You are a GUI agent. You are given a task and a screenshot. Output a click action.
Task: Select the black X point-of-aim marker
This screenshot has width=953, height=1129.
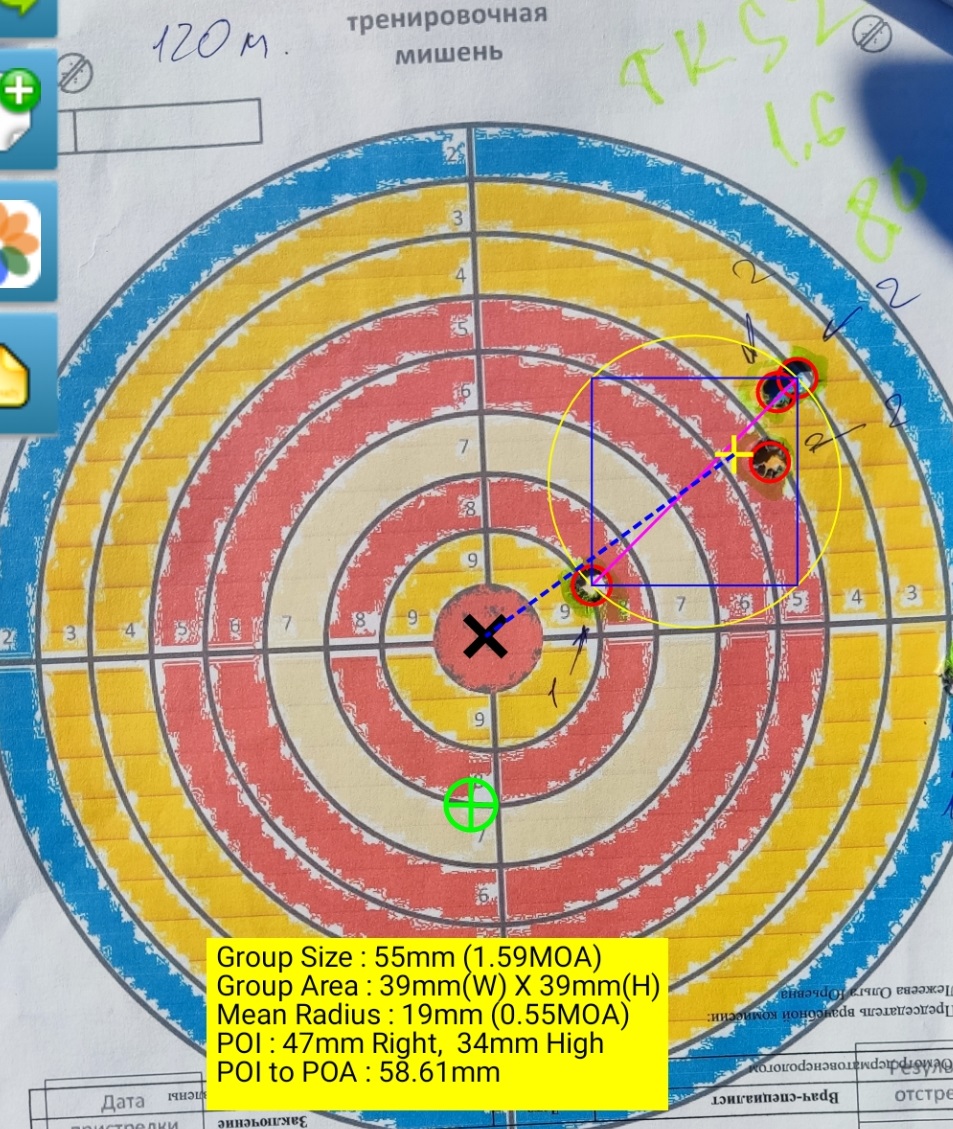(x=485, y=637)
